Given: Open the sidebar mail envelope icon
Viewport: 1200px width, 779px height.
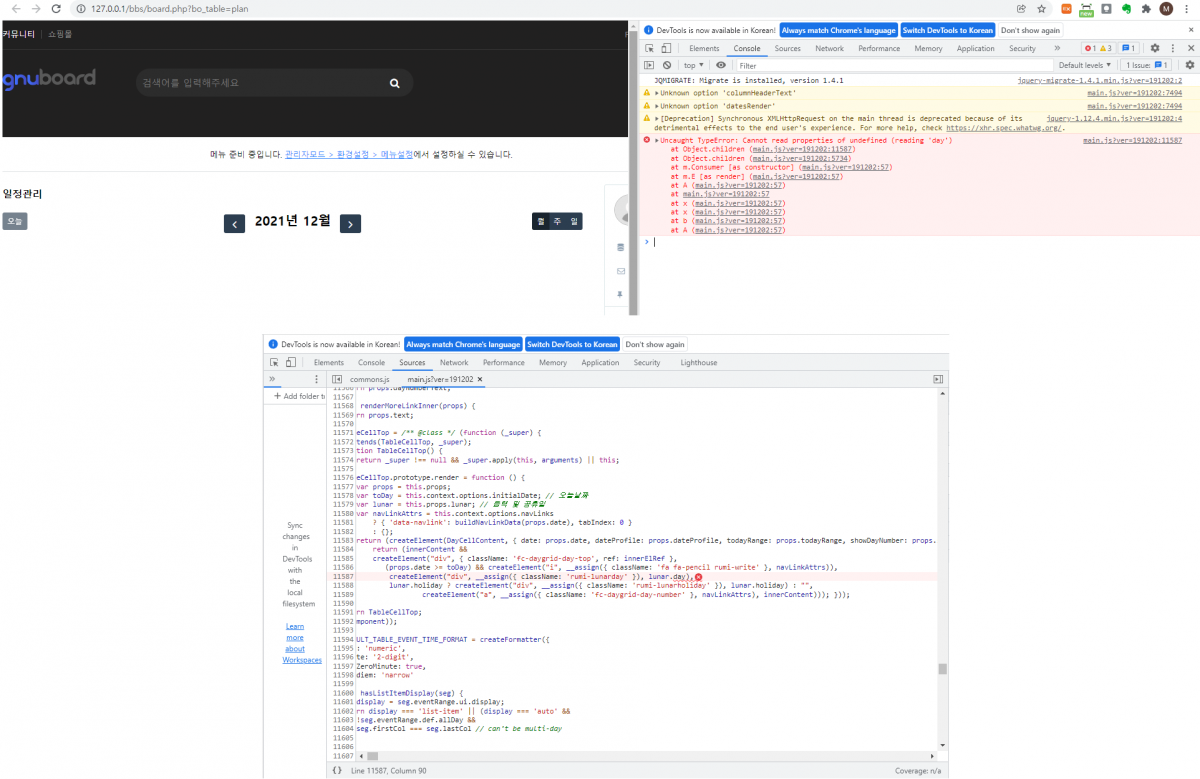Looking at the screenshot, I should tap(620, 271).
